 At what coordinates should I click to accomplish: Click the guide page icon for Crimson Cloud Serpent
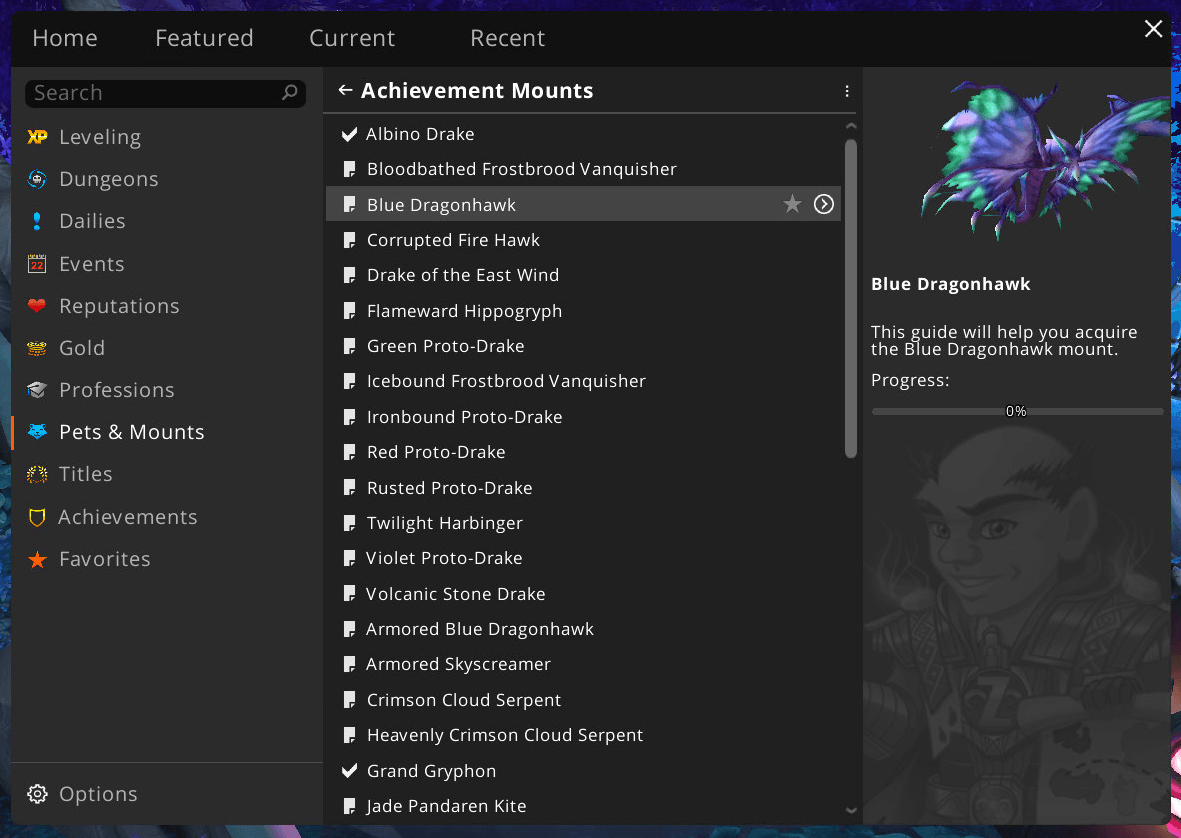(x=349, y=700)
